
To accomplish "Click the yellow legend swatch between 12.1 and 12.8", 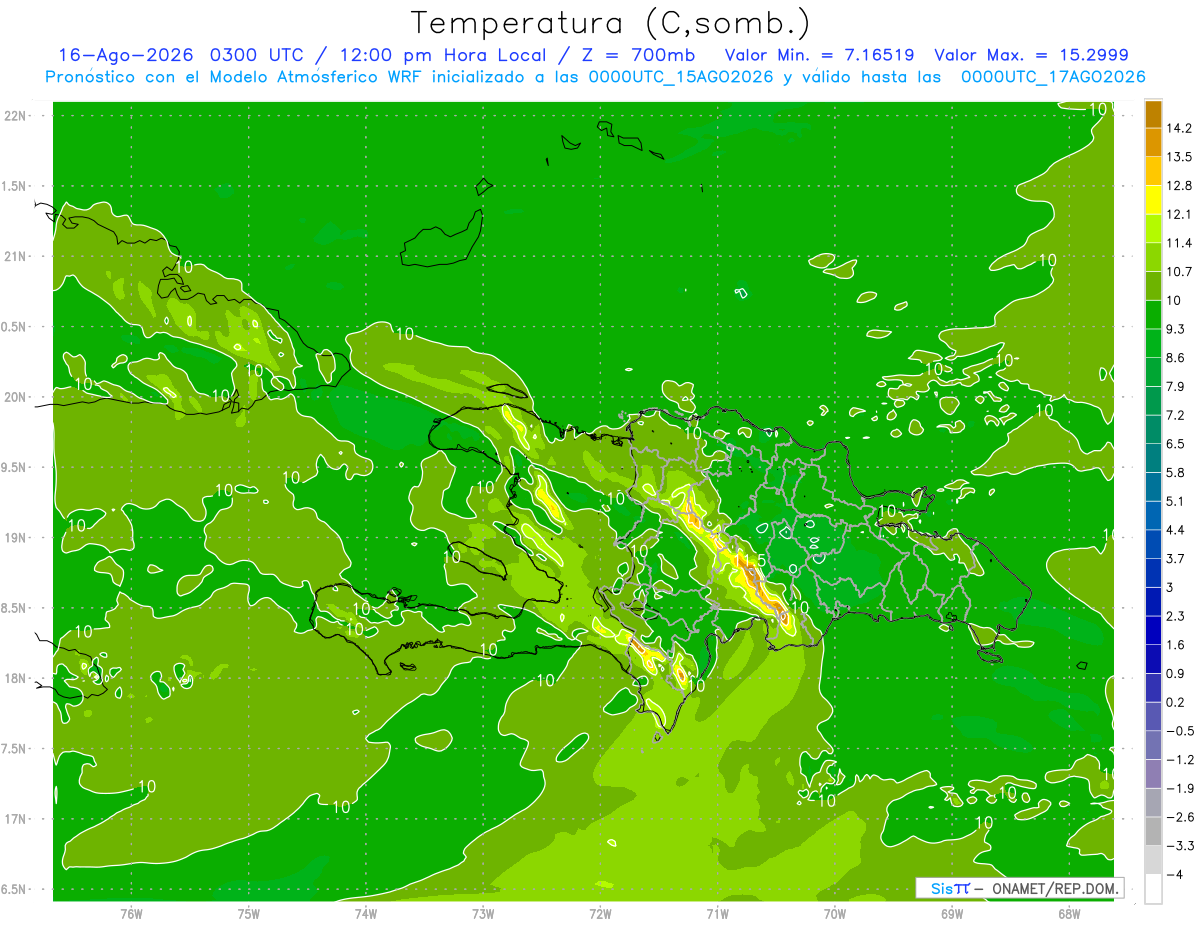I will (x=1153, y=200).
